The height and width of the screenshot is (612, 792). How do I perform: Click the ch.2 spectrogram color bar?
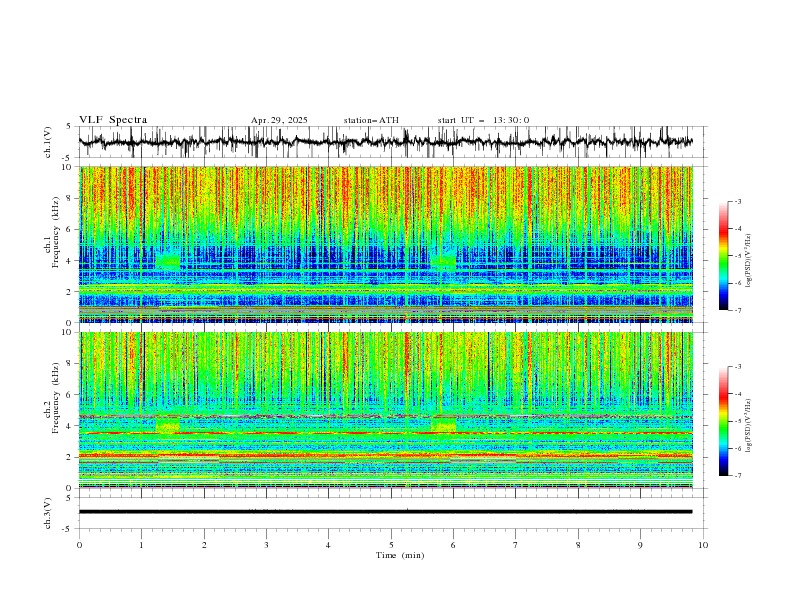tap(723, 421)
